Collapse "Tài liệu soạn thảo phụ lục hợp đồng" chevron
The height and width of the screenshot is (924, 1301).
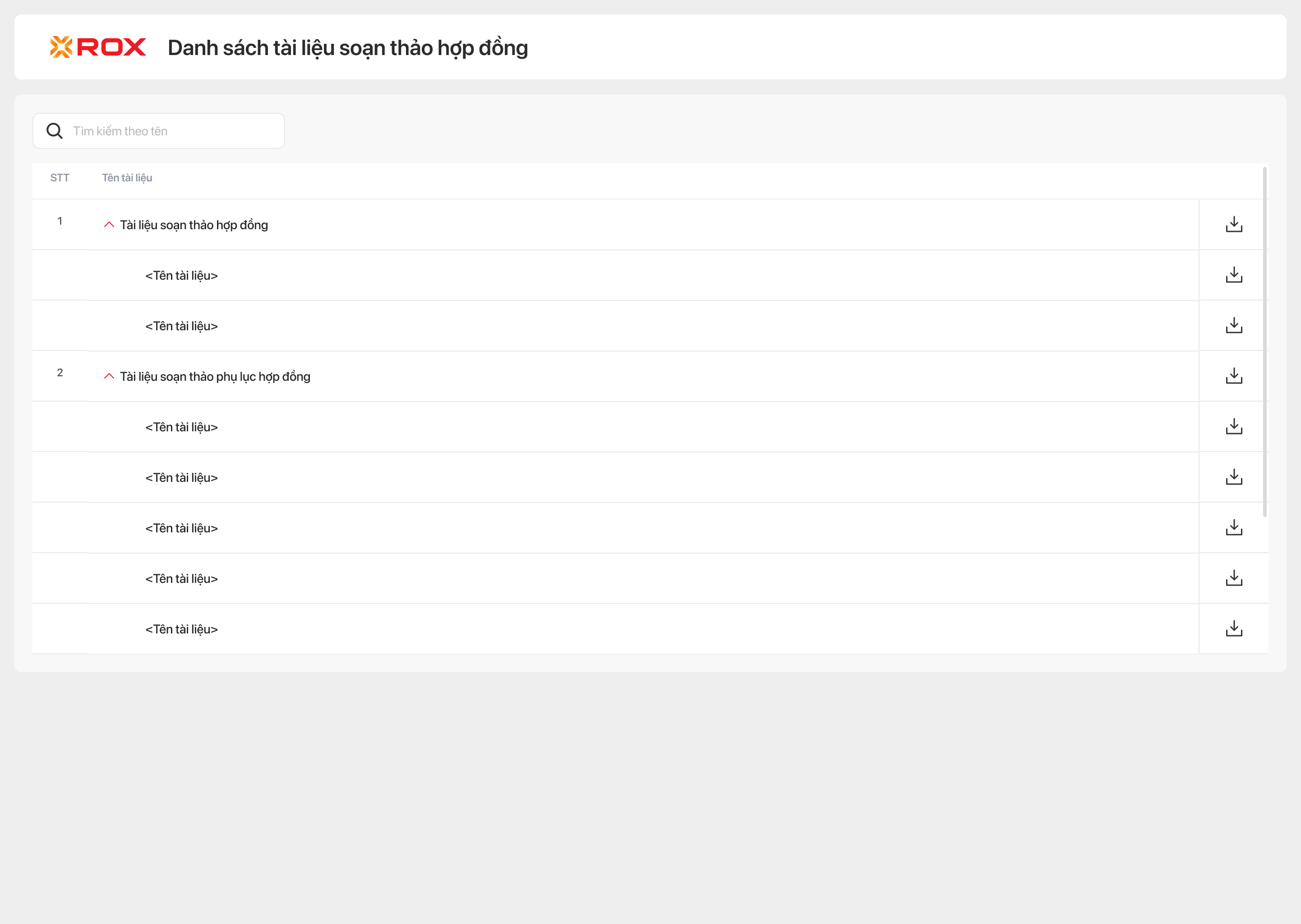[109, 376]
